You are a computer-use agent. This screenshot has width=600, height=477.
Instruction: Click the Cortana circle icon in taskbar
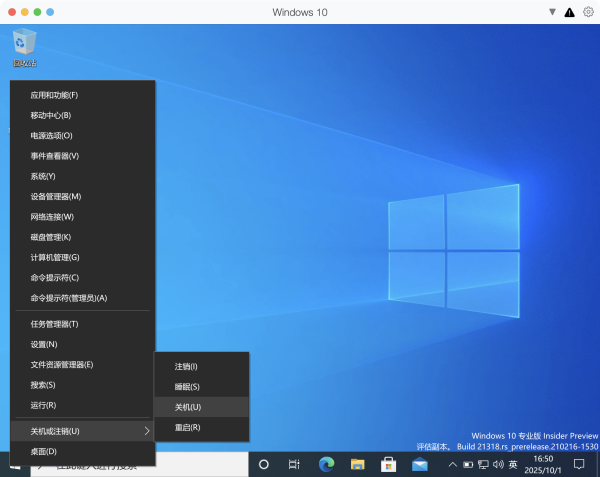(264, 465)
